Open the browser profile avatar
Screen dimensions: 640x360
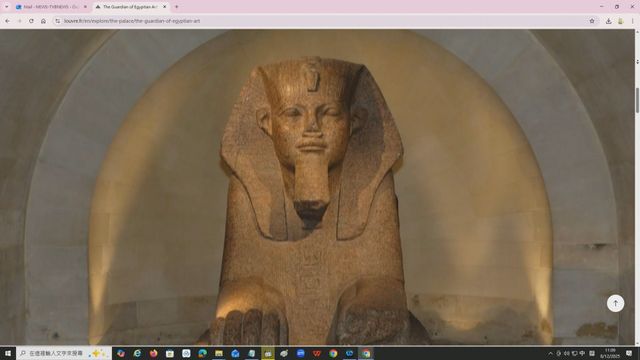[621, 21]
